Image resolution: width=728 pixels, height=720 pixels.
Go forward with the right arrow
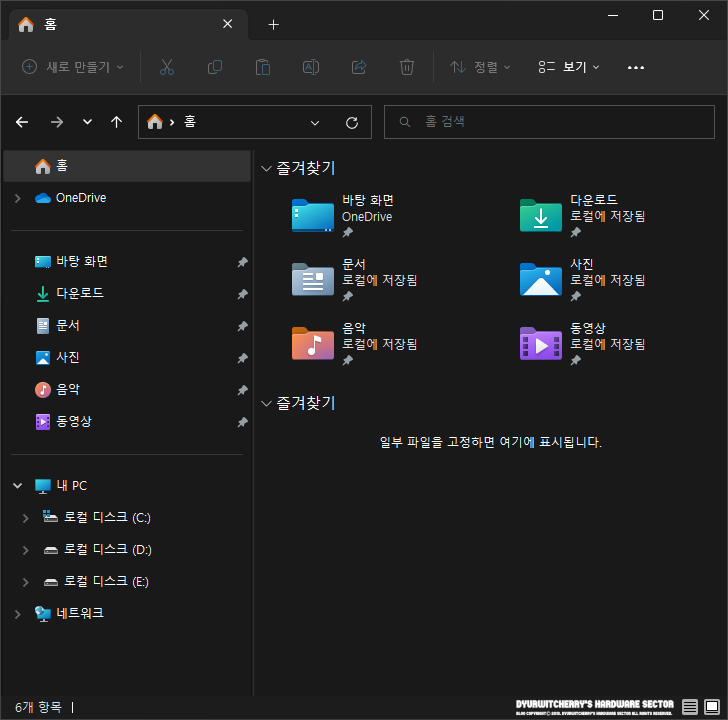tap(57, 122)
